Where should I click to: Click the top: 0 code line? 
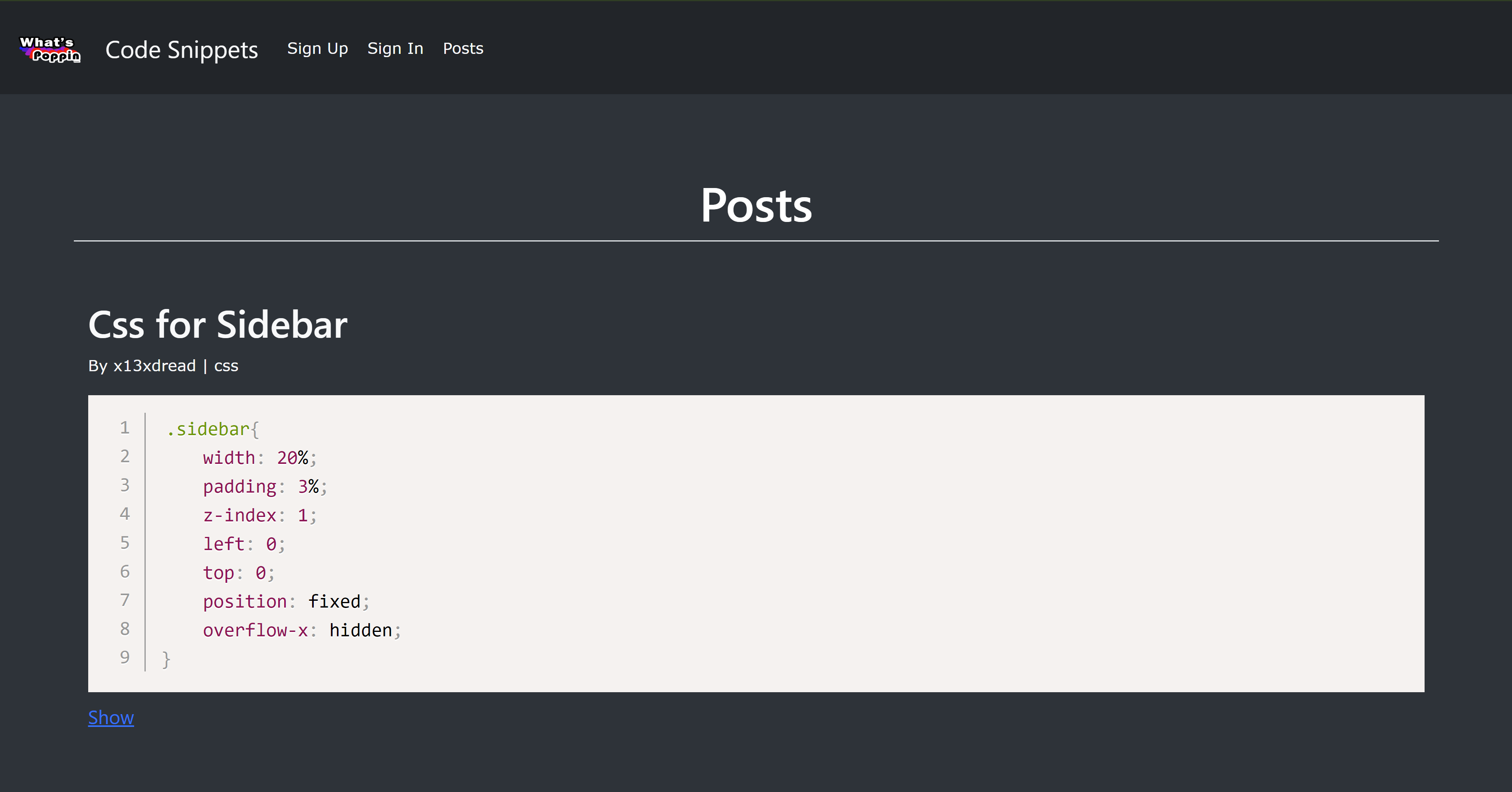(238, 573)
